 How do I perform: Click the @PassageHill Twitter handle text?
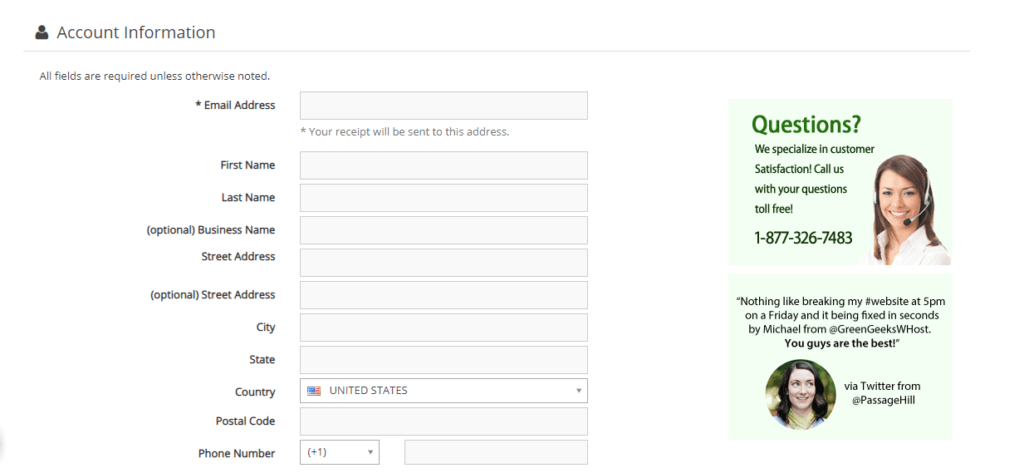click(x=882, y=400)
